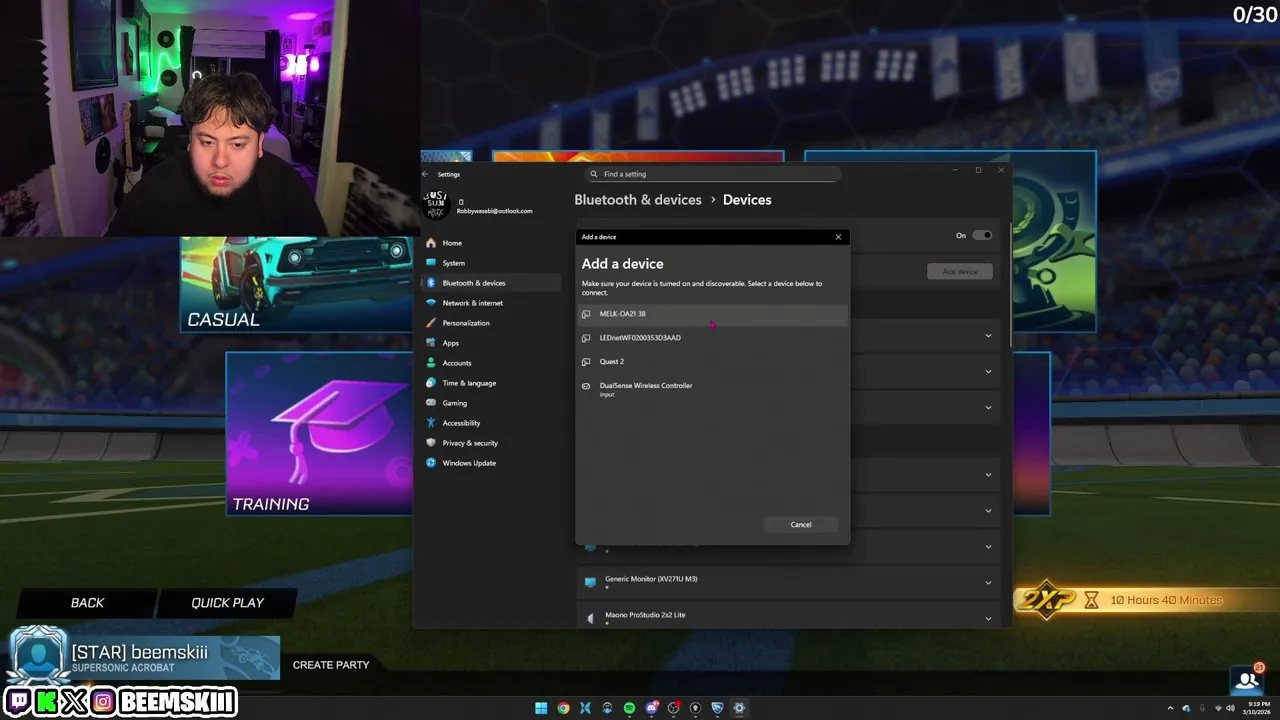Click QUICK PLAY in Rocket League
The height and width of the screenshot is (720, 1280).
pyautogui.click(x=227, y=603)
